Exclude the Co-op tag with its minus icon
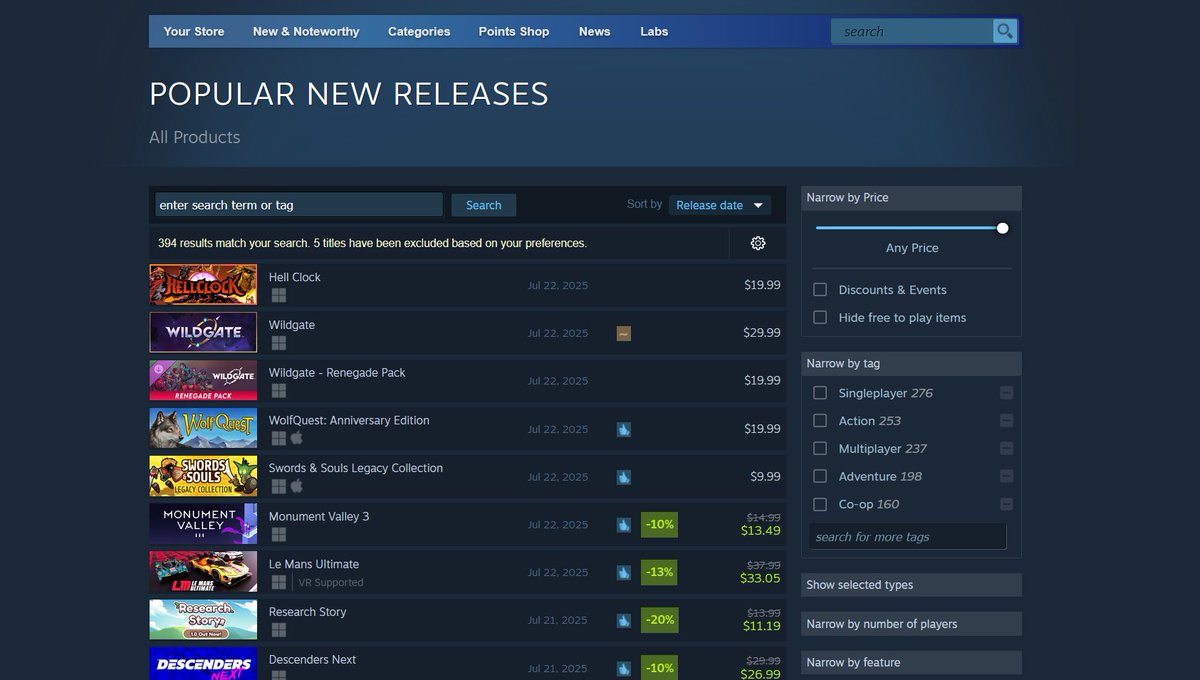Screen dimensions: 1200x680 pyautogui.click(x=1006, y=504)
